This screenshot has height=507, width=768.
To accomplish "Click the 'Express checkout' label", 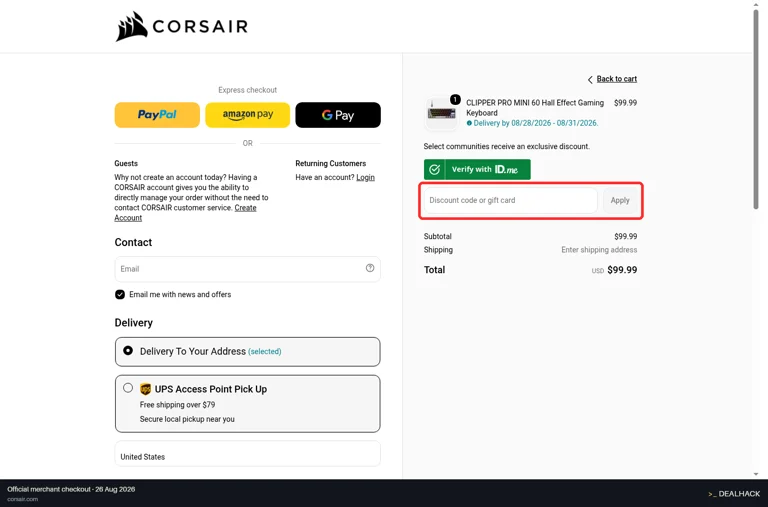I will 247,90.
